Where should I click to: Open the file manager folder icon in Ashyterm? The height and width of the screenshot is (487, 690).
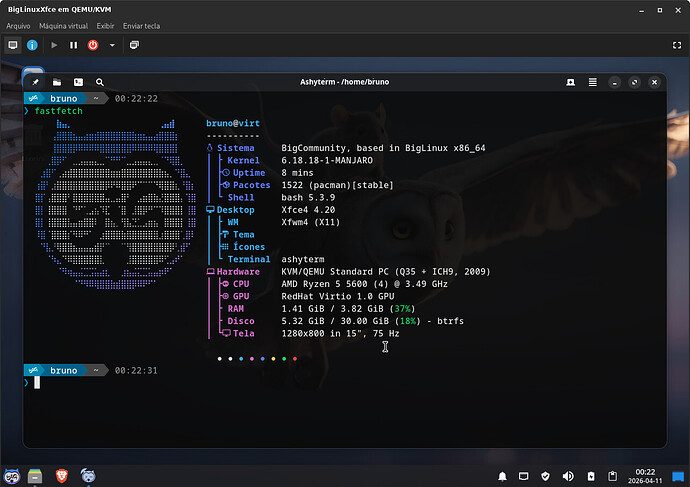click(57, 82)
